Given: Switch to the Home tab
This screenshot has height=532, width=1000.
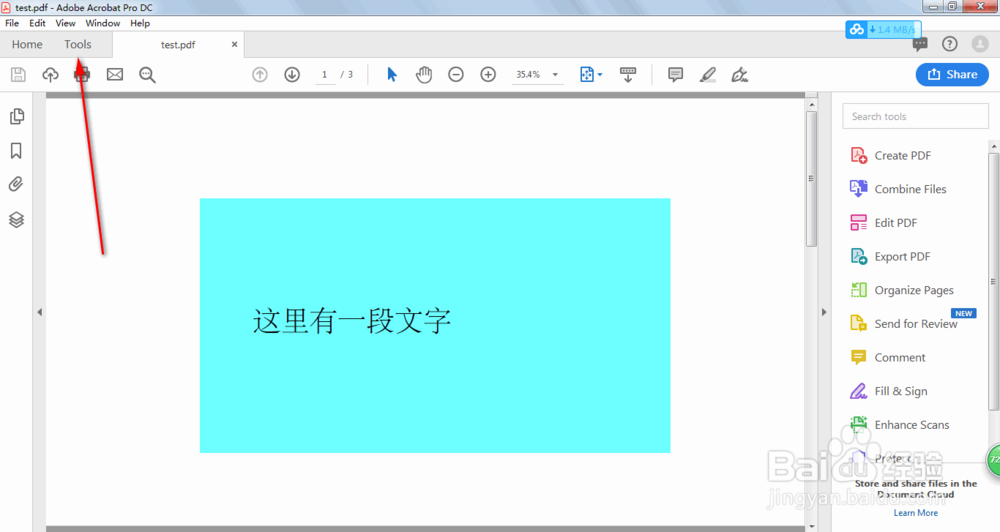Looking at the screenshot, I should 27,44.
